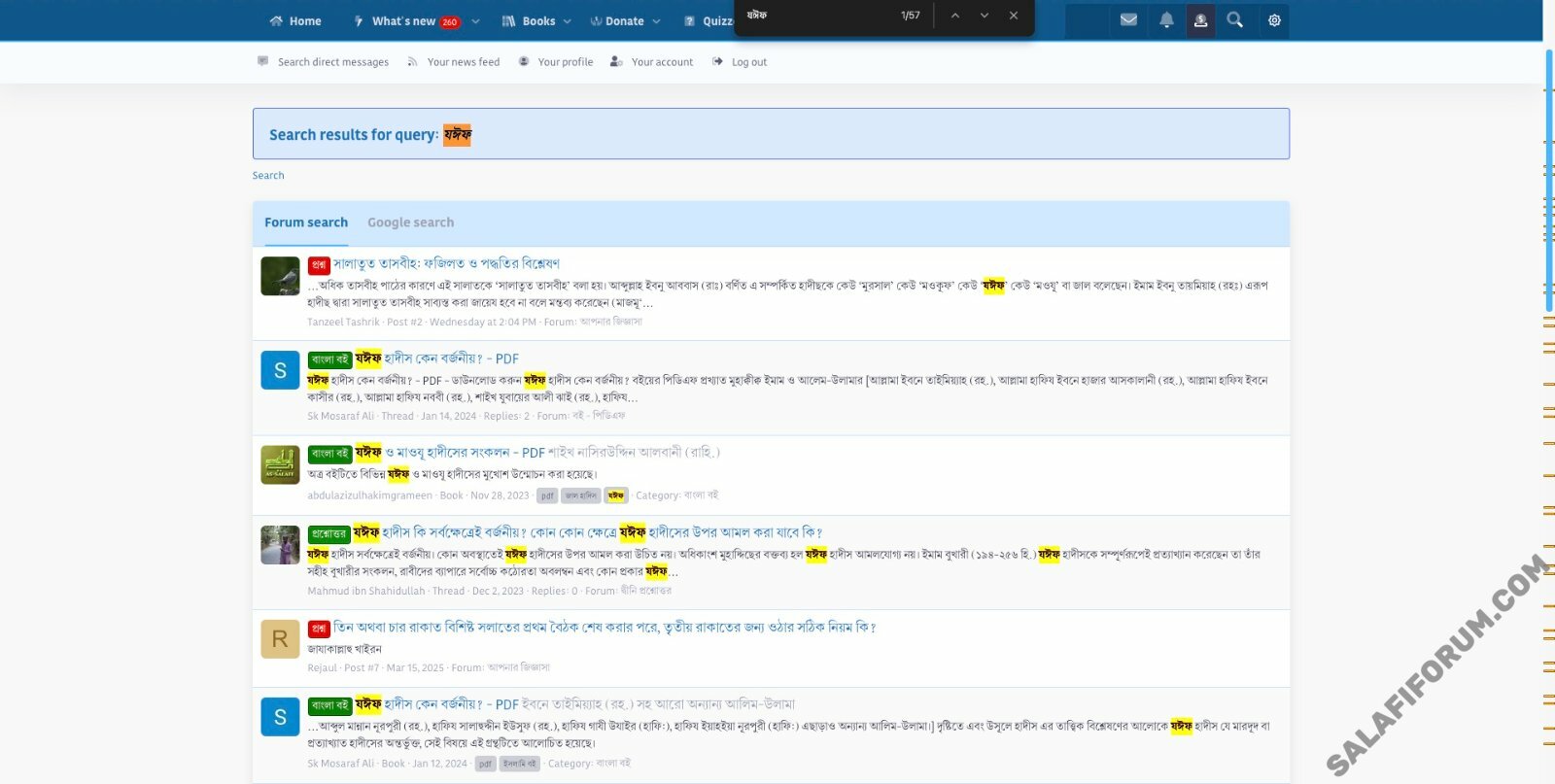Open the direct messages envelope icon
This screenshot has width=1555, height=784.
pos(1128,20)
